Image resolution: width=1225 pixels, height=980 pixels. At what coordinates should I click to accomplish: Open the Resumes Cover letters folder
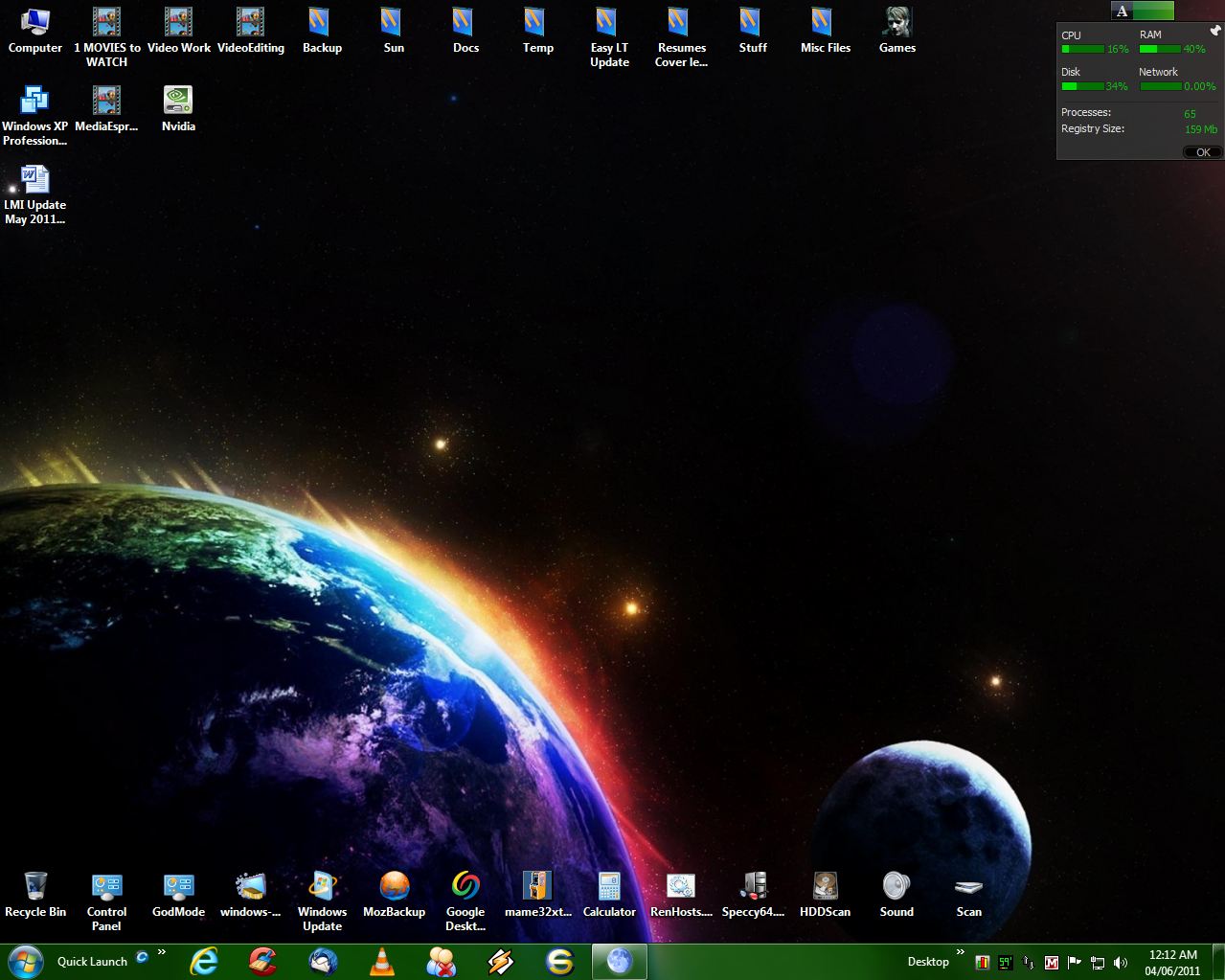tap(681, 37)
